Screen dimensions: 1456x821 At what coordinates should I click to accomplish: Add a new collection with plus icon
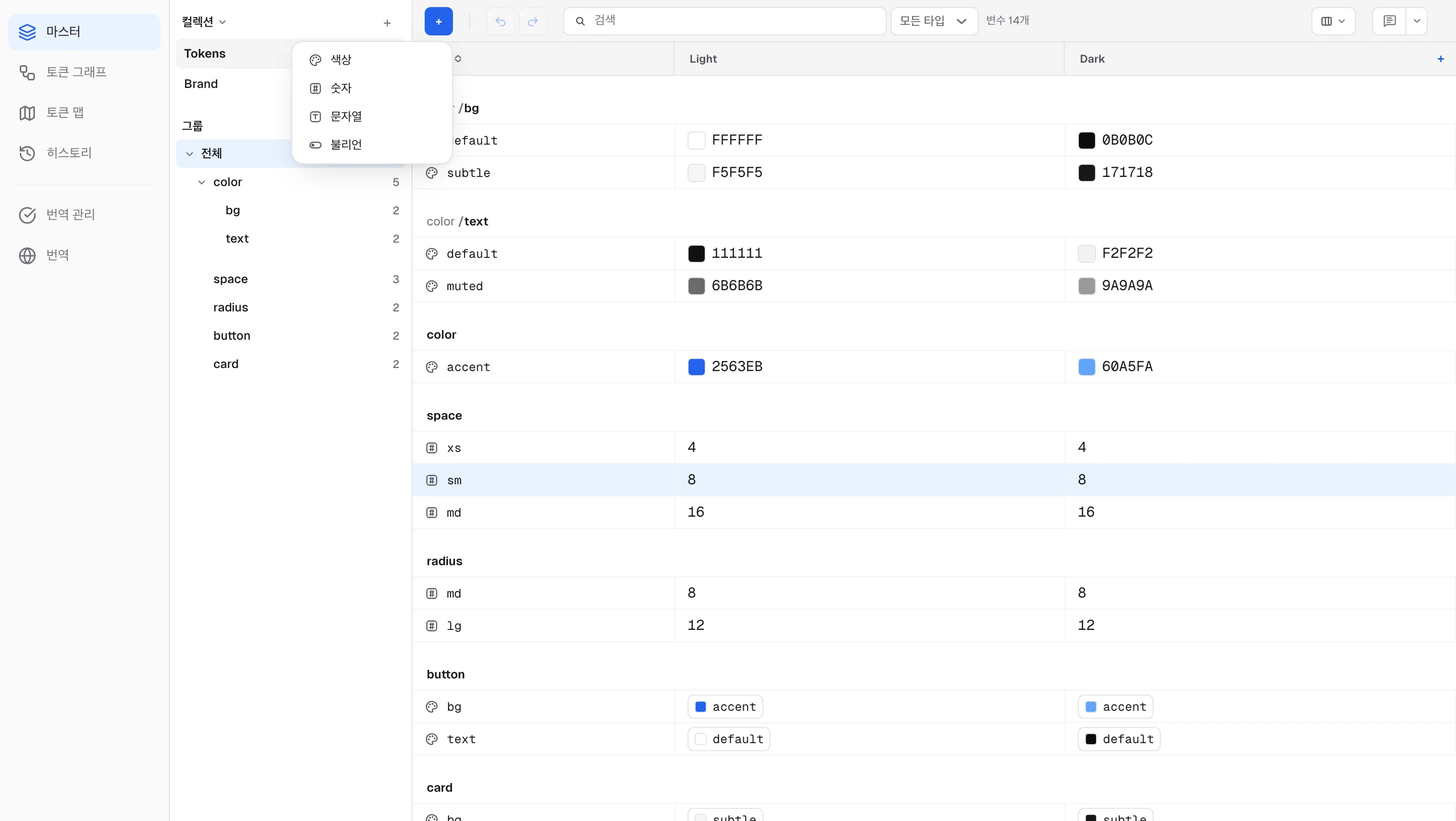point(387,23)
